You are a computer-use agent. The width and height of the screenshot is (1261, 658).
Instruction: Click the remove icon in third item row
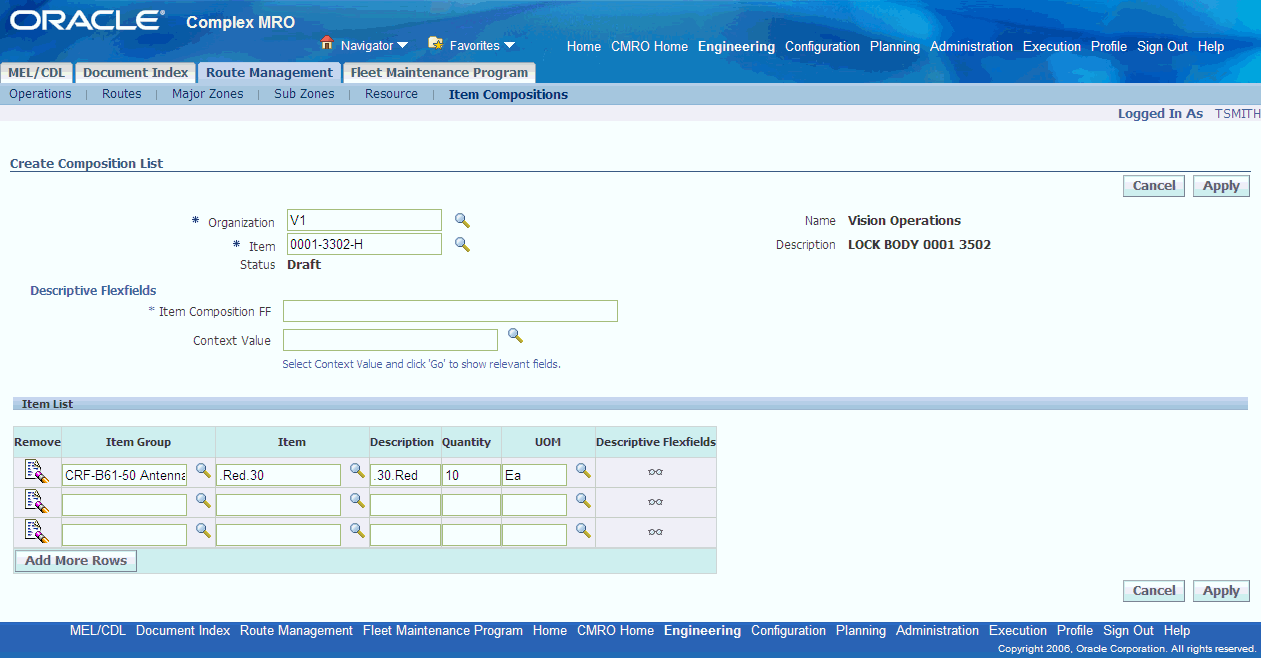coord(37,532)
